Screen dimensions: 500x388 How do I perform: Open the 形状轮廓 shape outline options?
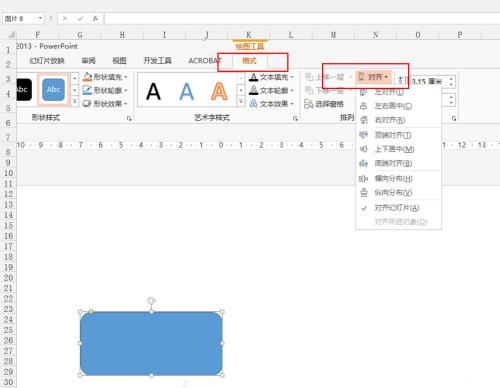click(x=105, y=90)
